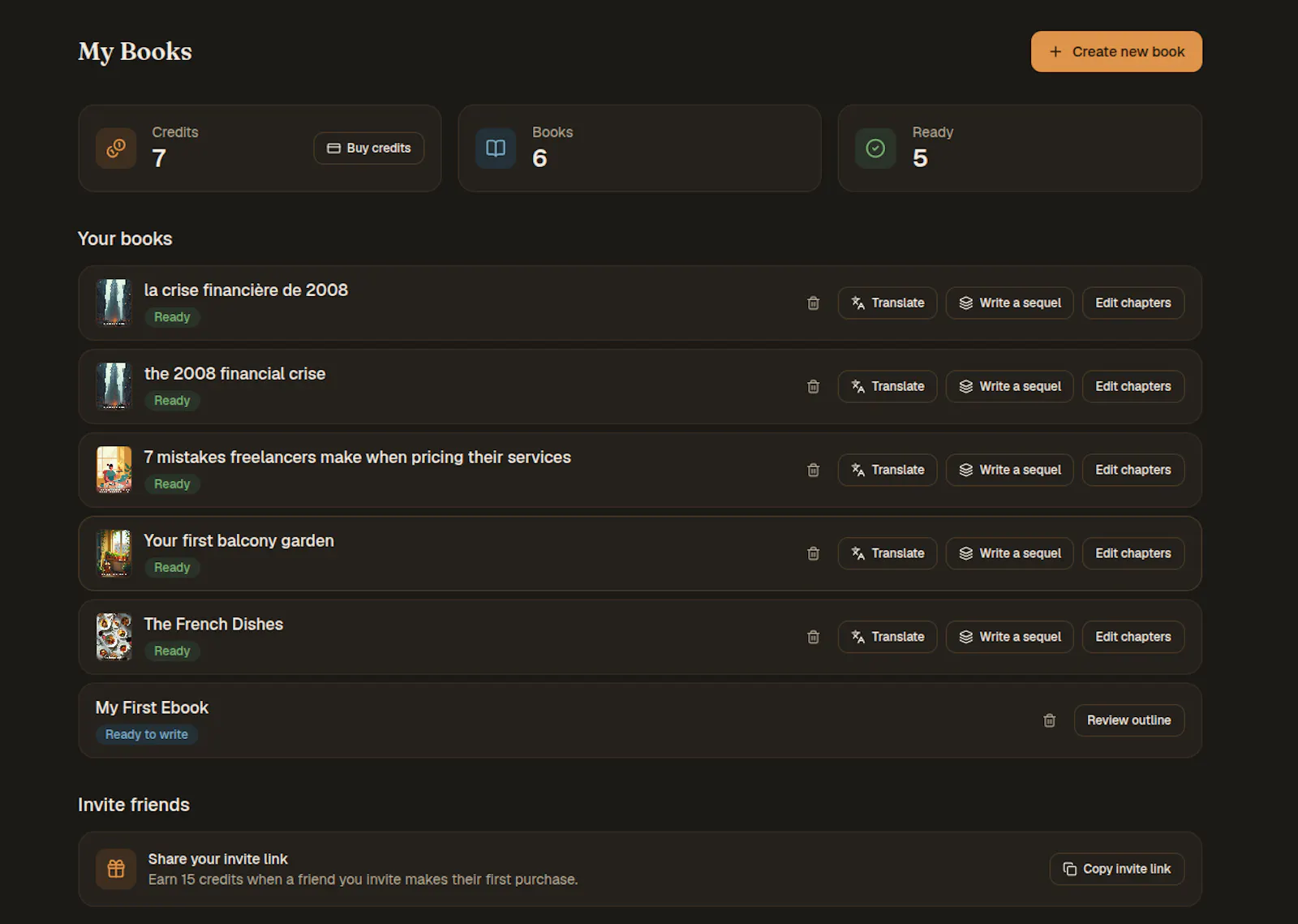This screenshot has width=1298, height=924.
Task: Translate the freelancers pricing mistakes book
Action: coord(888,470)
